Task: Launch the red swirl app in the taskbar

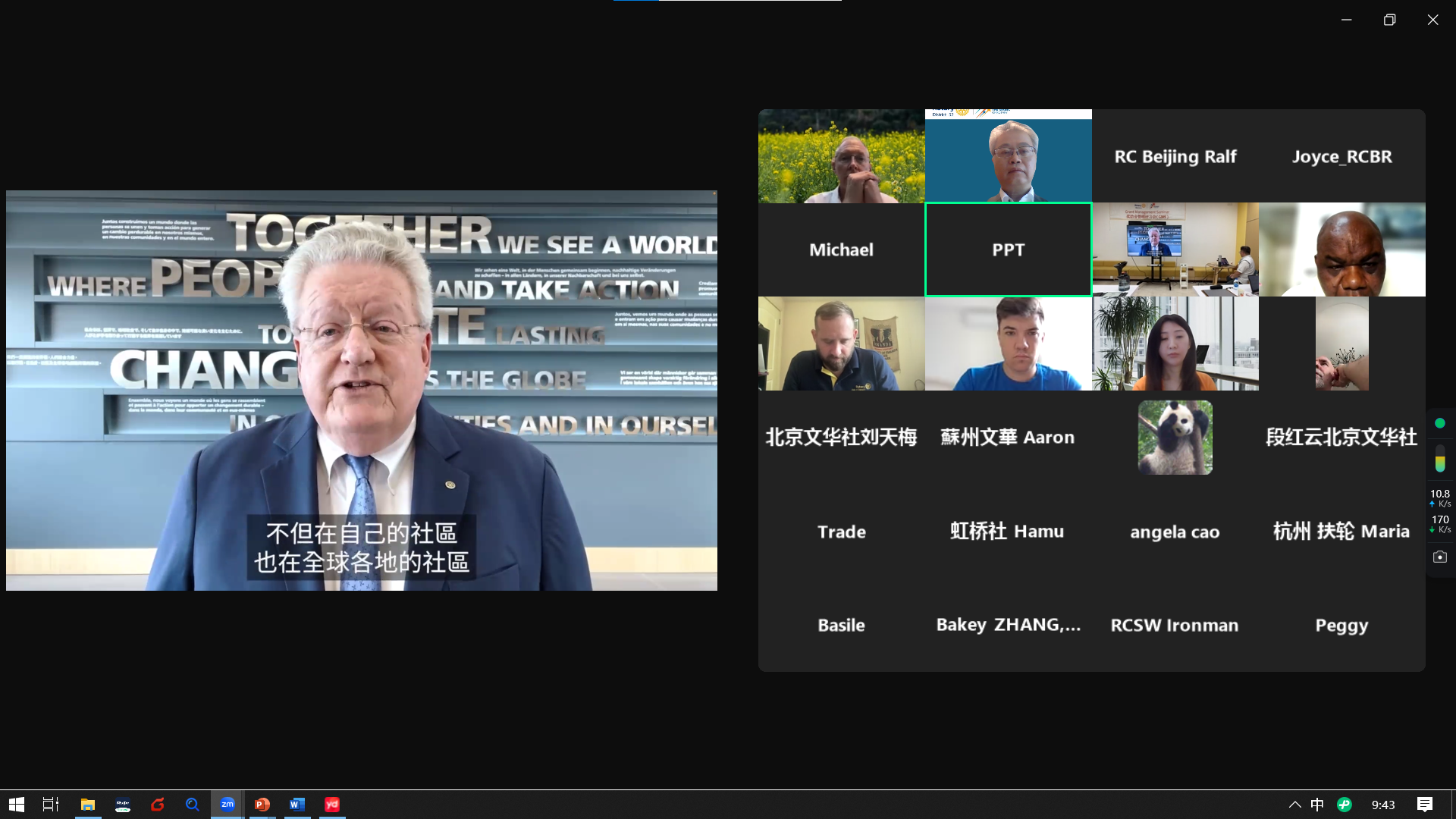Action: click(x=158, y=805)
